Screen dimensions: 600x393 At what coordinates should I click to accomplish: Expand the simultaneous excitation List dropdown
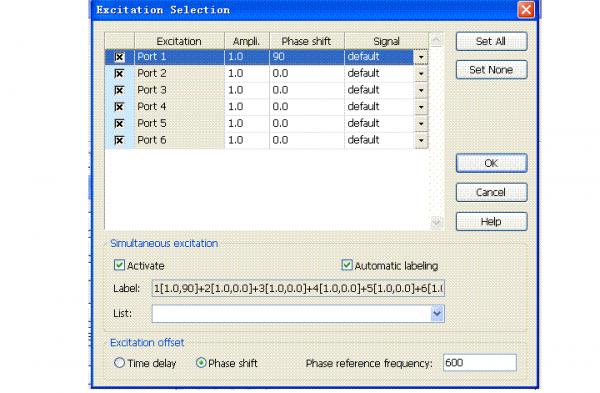(x=437, y=314)
